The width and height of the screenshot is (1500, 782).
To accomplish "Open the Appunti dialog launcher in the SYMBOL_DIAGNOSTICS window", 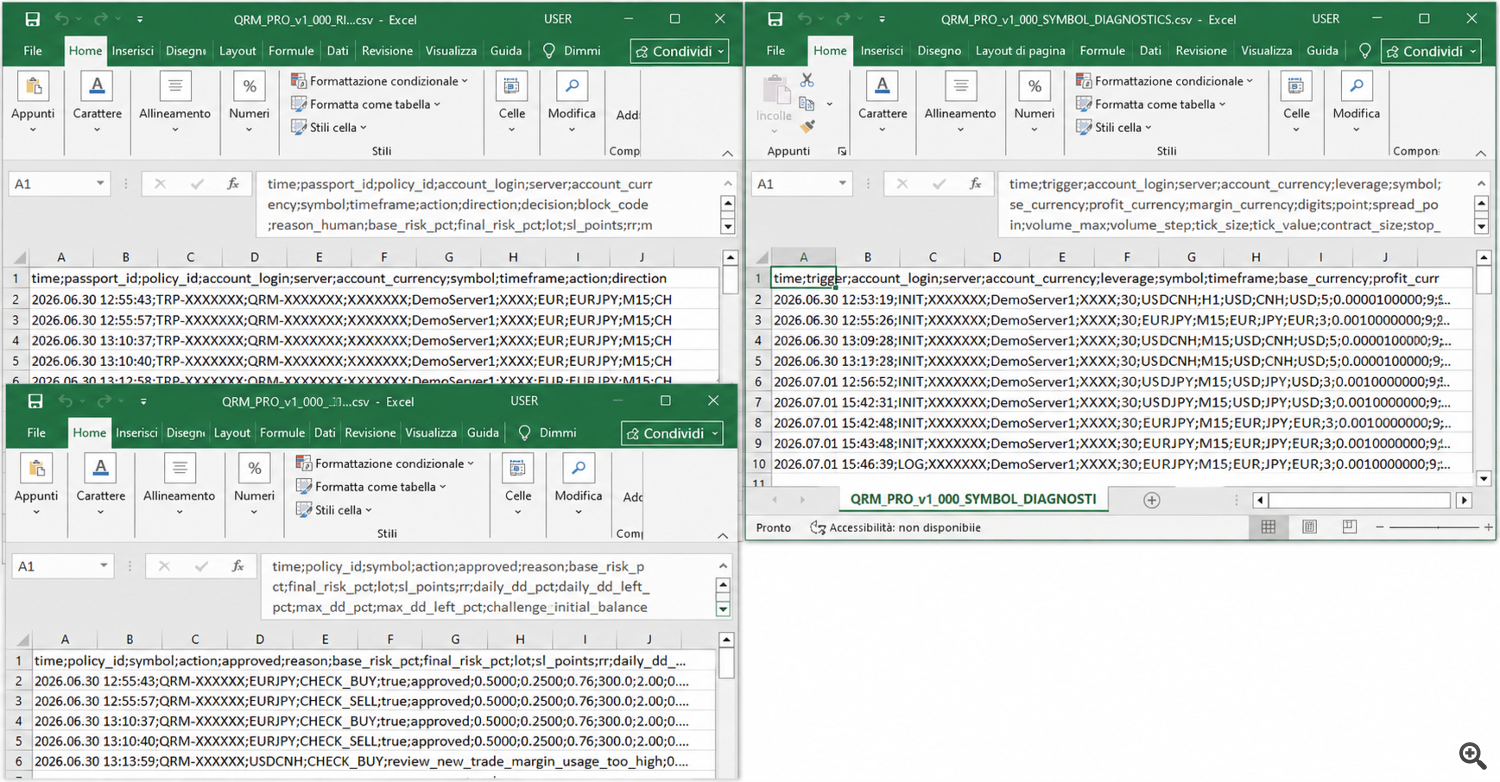I will 842,151.
